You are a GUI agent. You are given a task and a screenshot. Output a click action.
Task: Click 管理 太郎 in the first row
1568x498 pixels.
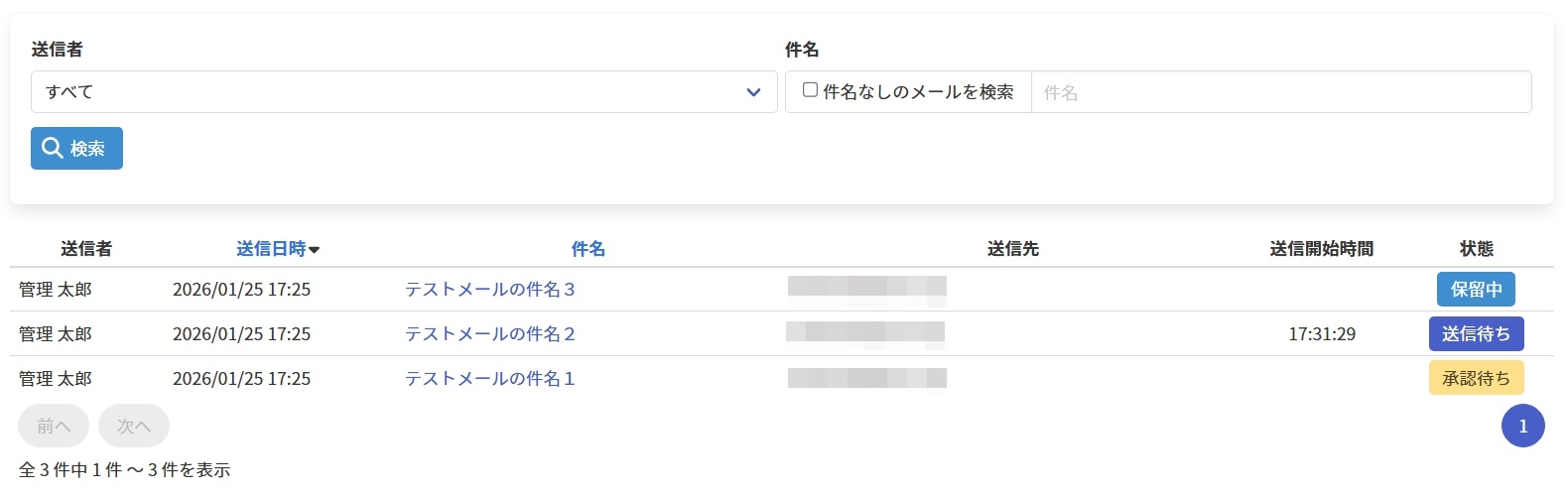[x=56, y=290]
